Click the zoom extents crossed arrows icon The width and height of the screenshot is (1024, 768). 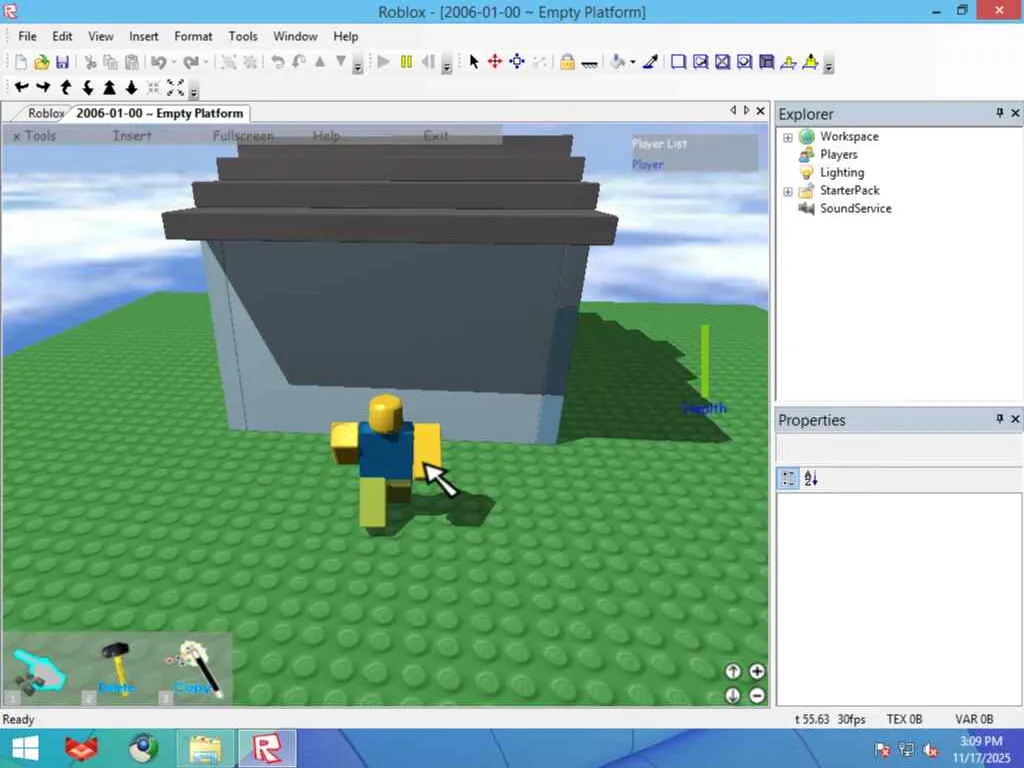[176, 87]
